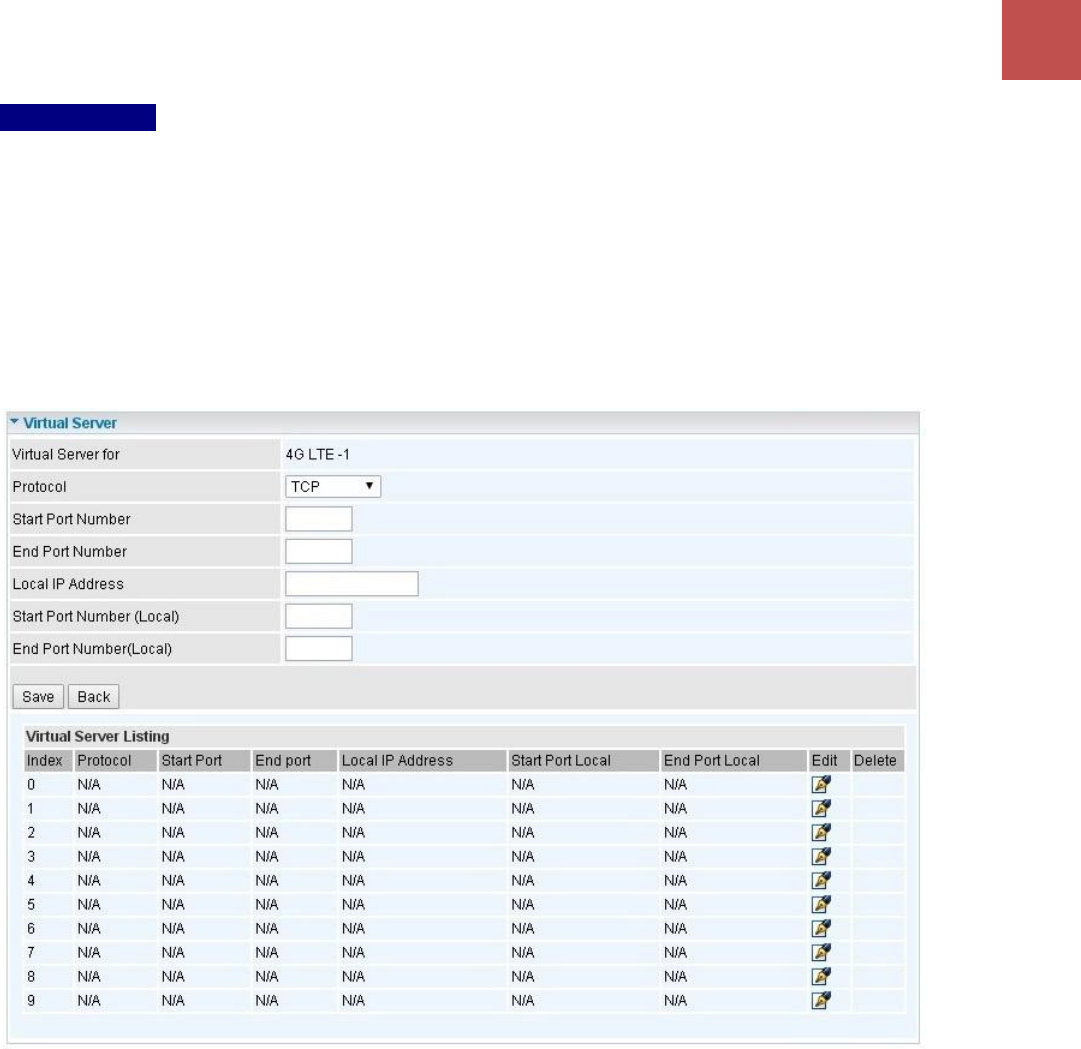Open the Protocol TCP dropdown
This screenshot has height=1049, width=1081.
point(333,487)
